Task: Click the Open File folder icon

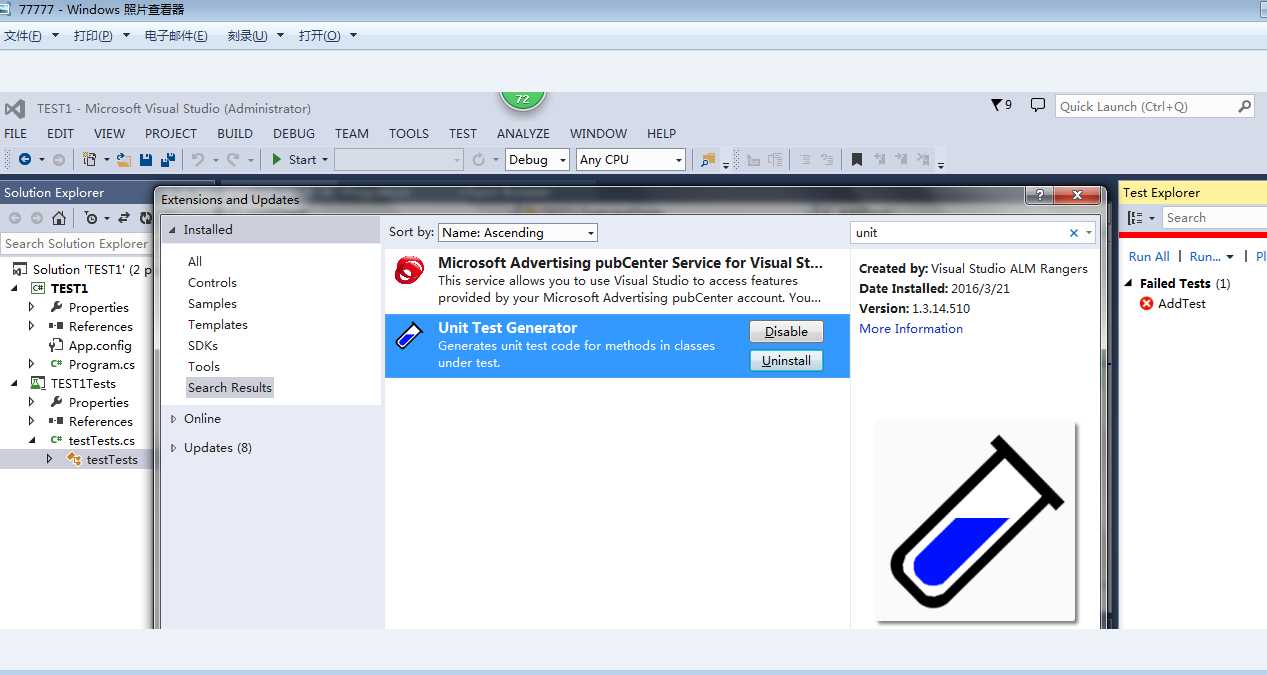Action: coord(124,159)
